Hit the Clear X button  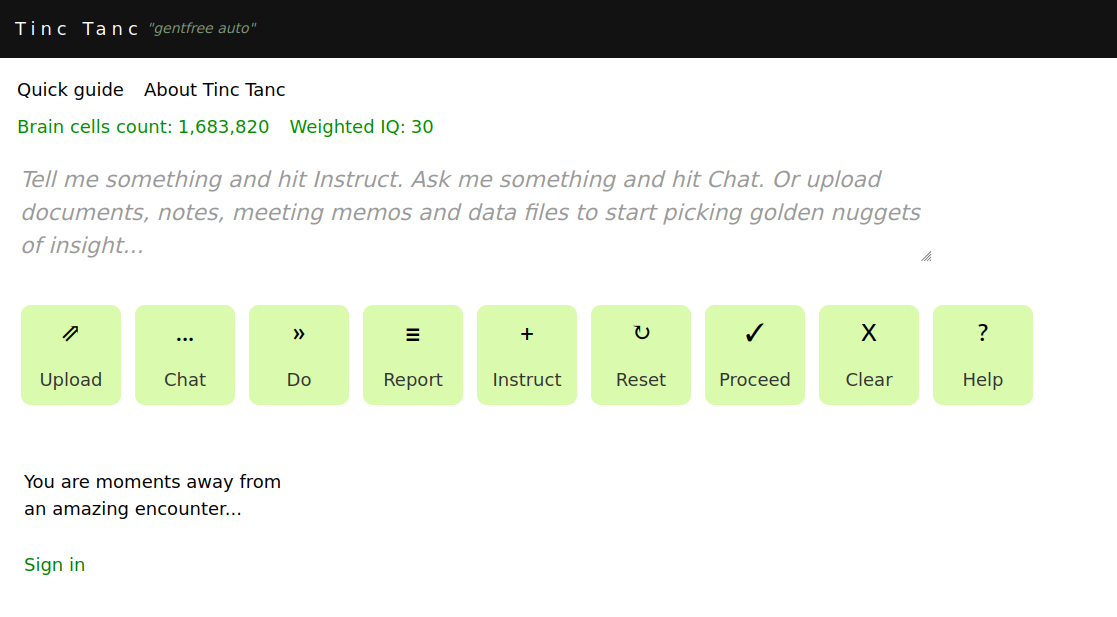tap(869, 355)
